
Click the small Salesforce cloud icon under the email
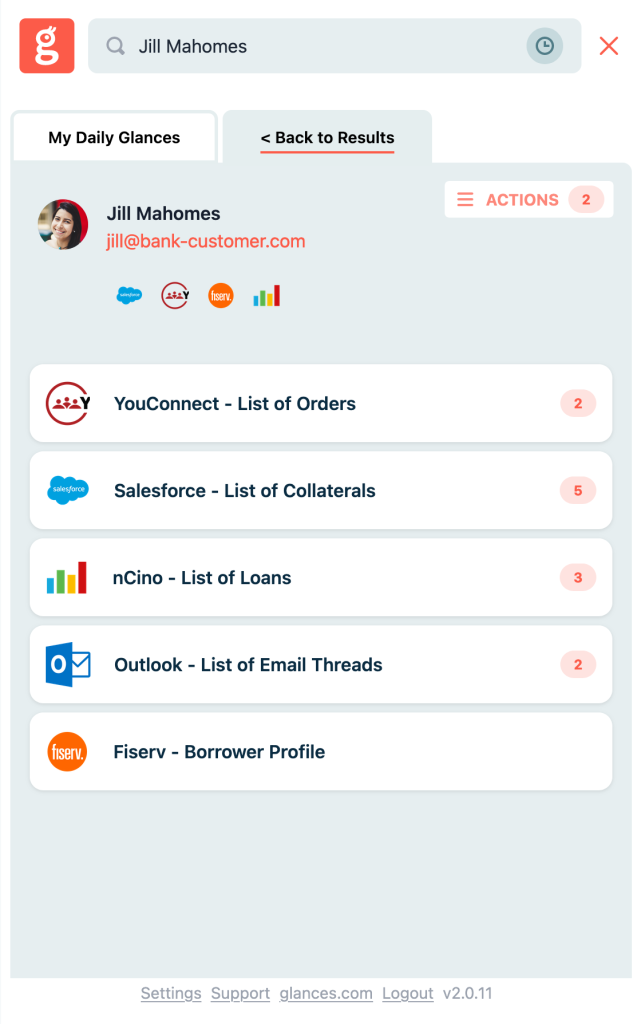pos(129,295)
